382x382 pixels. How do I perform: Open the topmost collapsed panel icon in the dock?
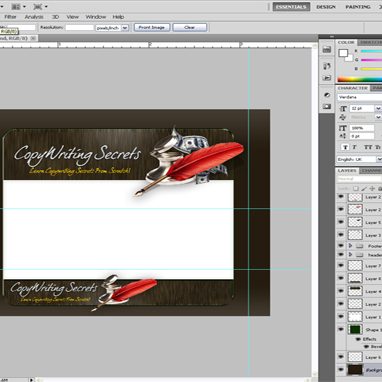pos(327,50)
